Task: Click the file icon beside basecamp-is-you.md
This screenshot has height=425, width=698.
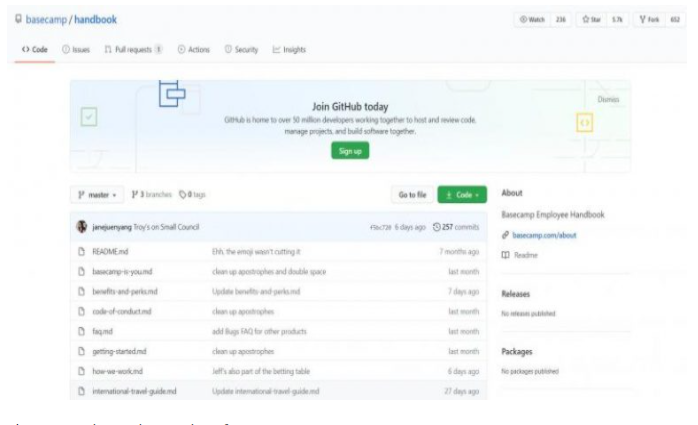Action: click(81, 271)
